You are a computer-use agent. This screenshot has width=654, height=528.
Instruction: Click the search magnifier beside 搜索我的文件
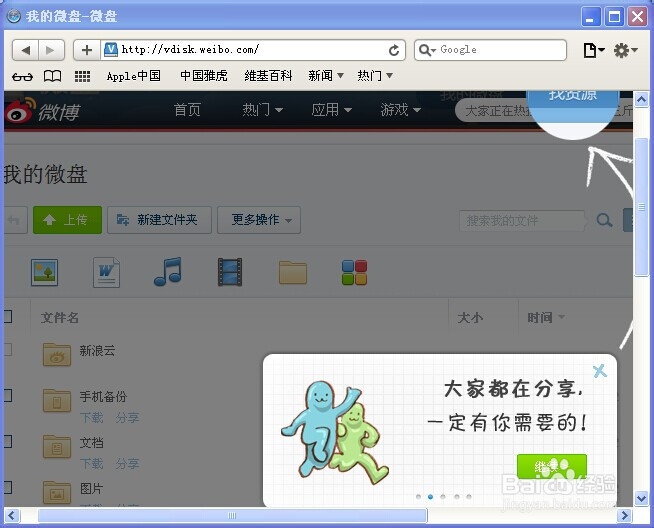click(604, 220)
